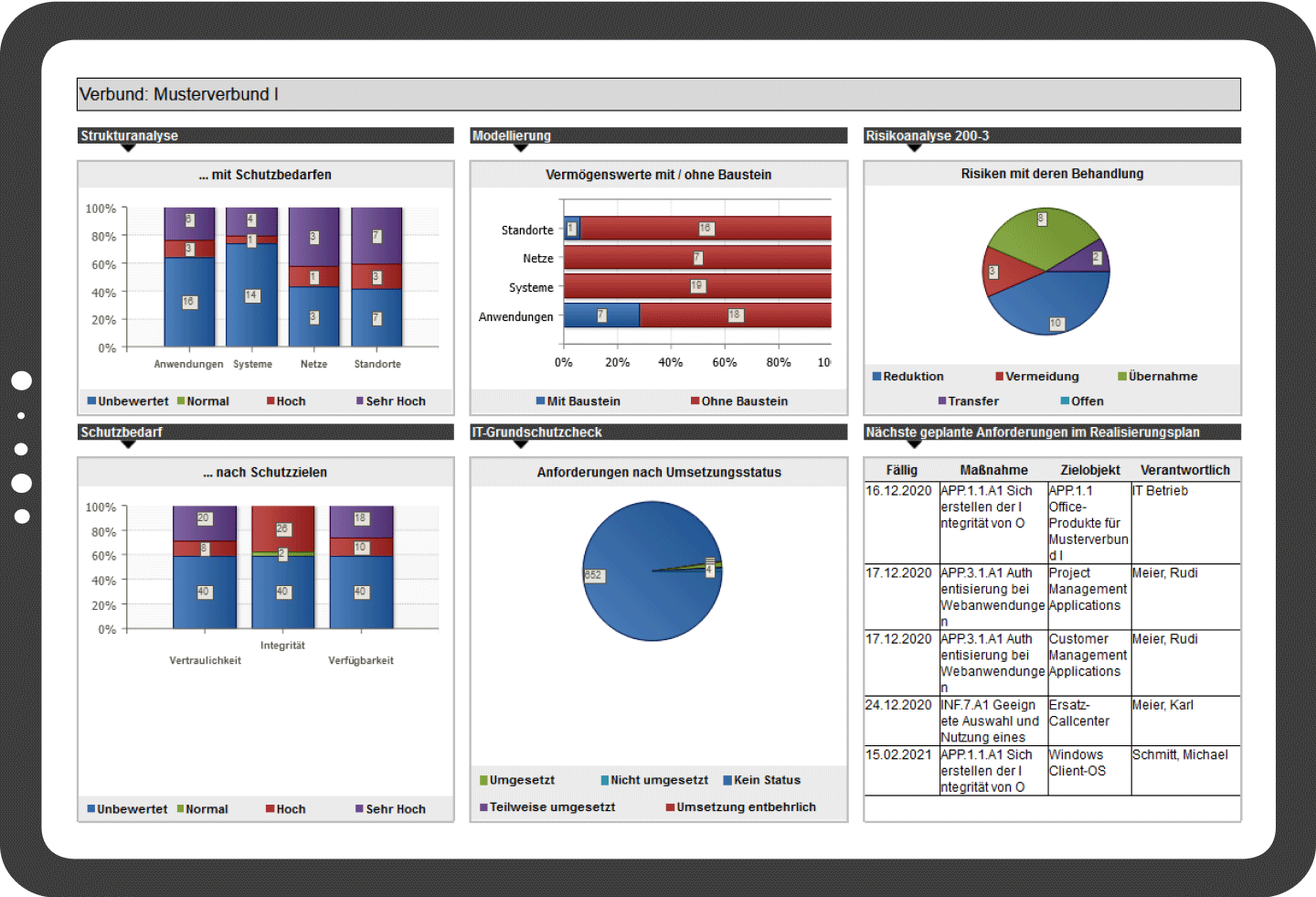
Task: Click the red Vermeidung legend square
Action: coord(1000,377)
